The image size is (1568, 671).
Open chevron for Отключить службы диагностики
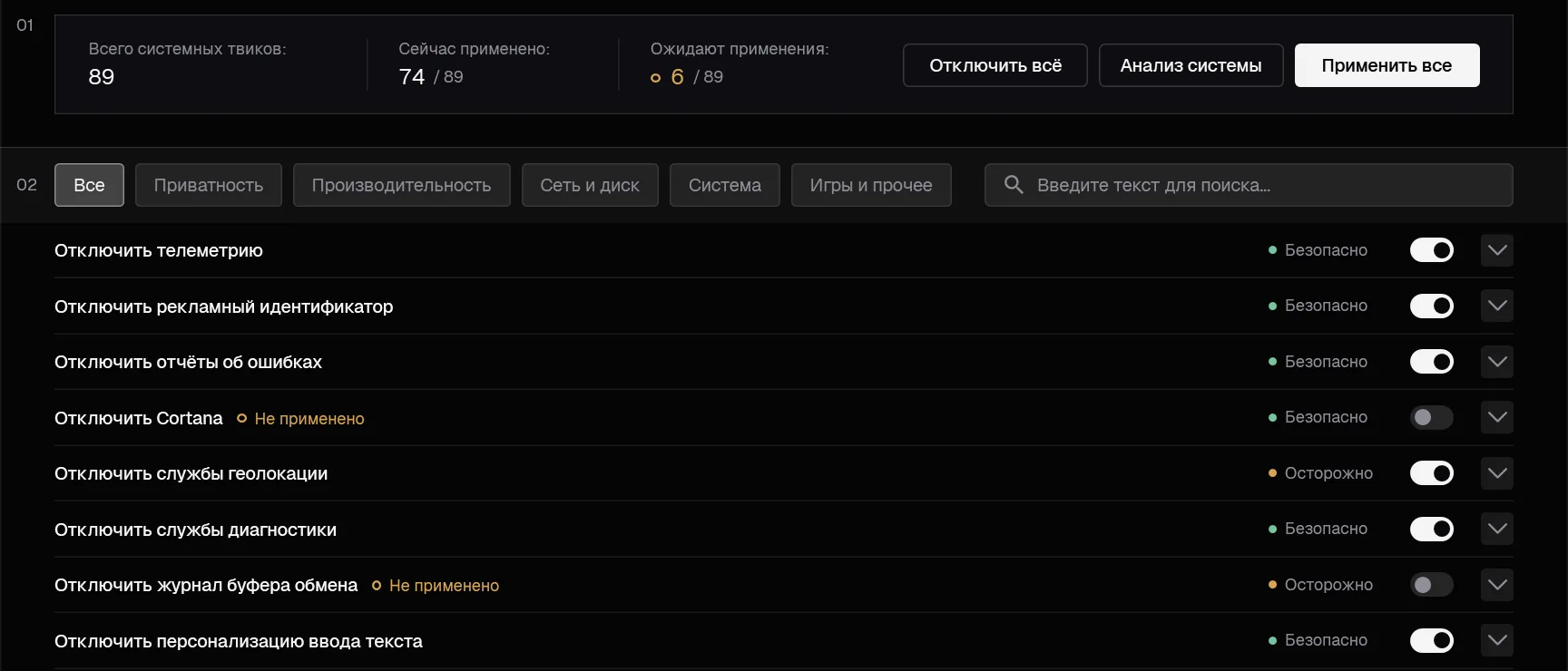pos(1497,529)
